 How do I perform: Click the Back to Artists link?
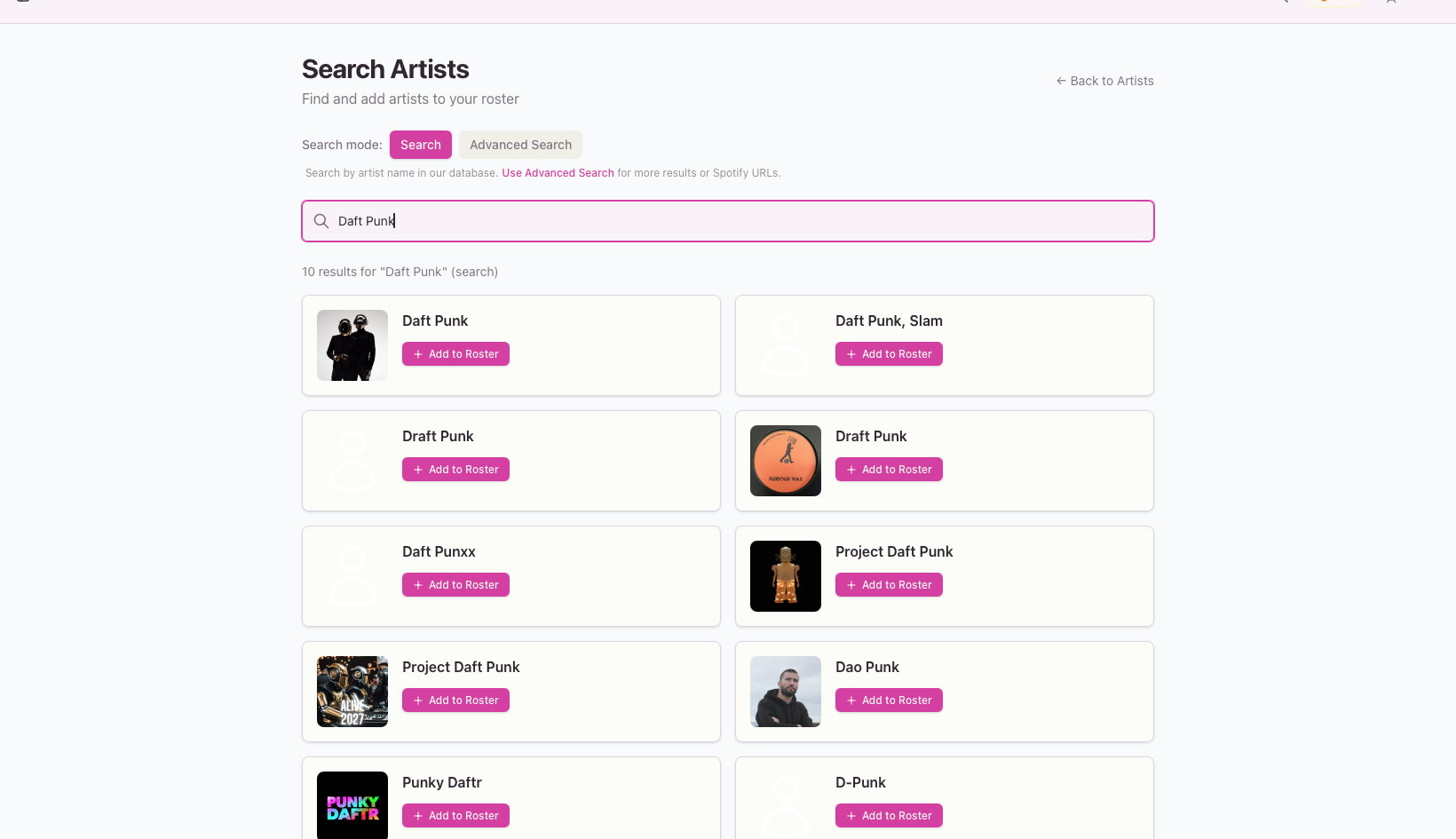(x=1112, y=81)
